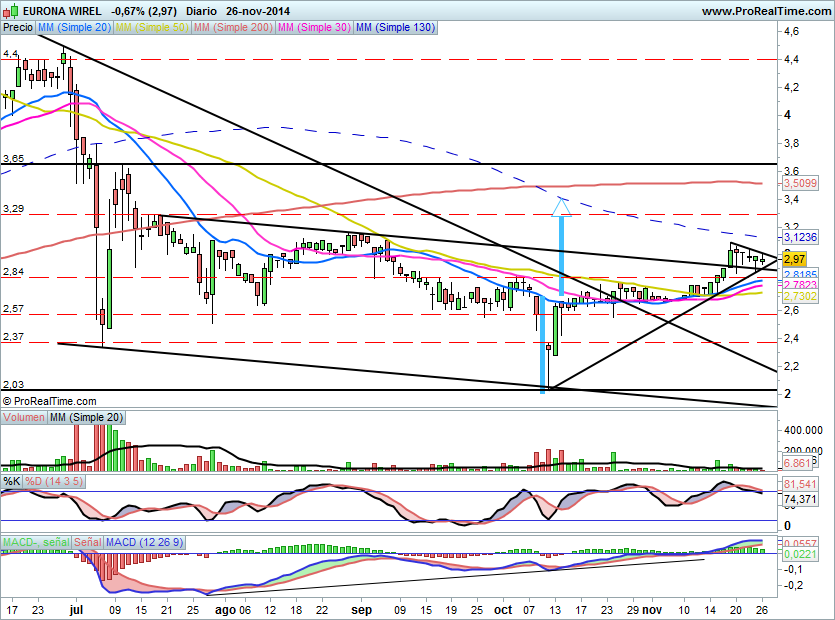The width and height of the screenshot is (835, 620).
Task: Select the Precio label tab
Action: coord(17,28)
